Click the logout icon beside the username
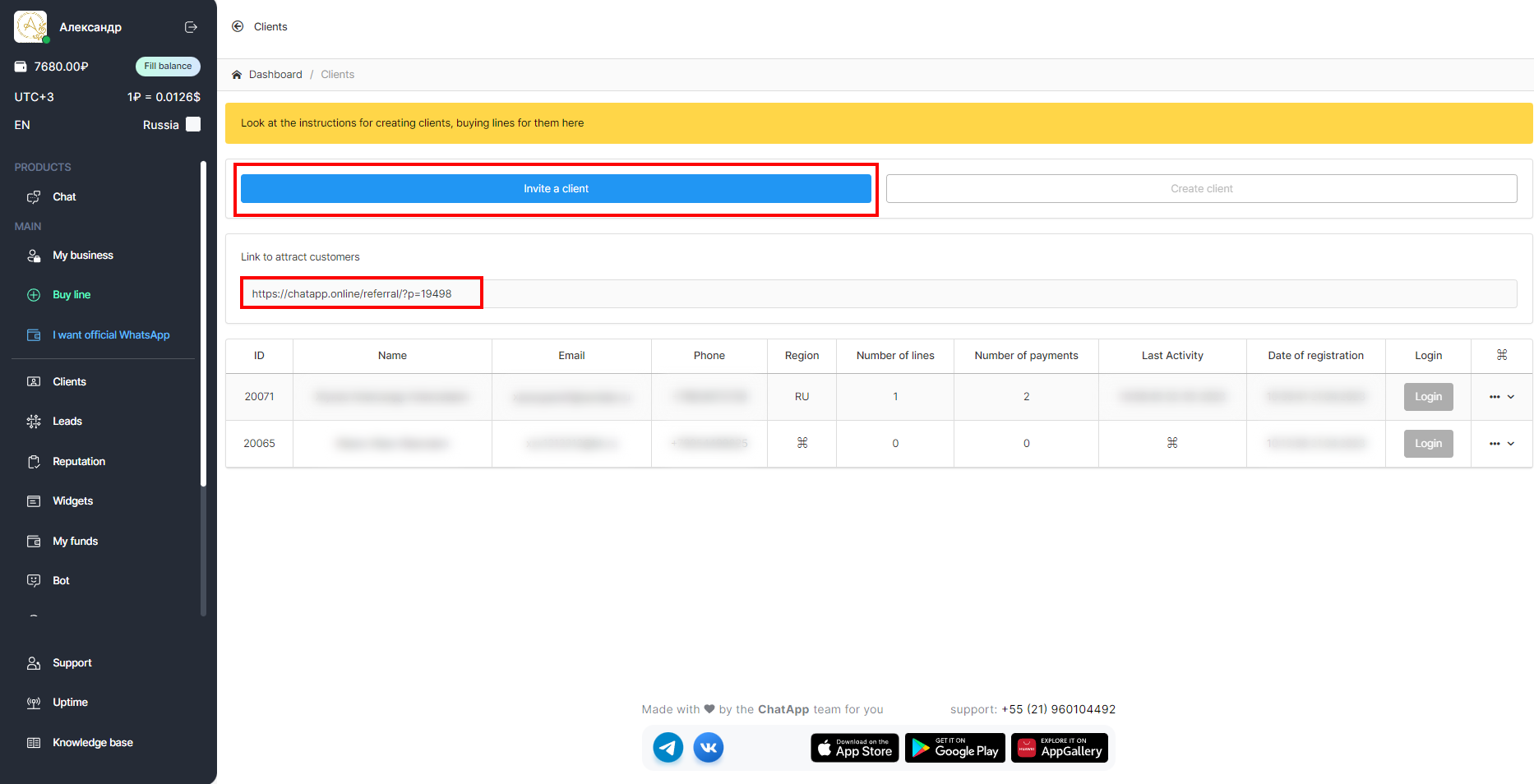Image resolution: width=1534 pixels, height=784 pixels. point(191,27)
